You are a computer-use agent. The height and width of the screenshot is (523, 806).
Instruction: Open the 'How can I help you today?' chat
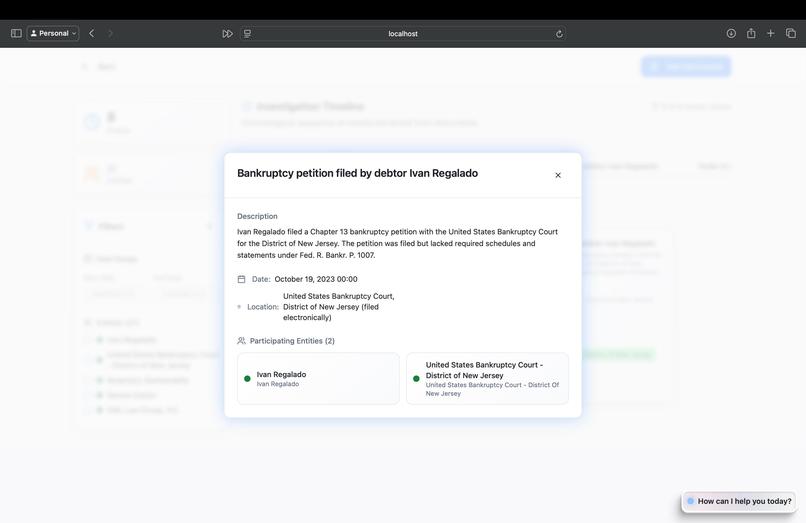pyautogui.click(x=739, y=501)
